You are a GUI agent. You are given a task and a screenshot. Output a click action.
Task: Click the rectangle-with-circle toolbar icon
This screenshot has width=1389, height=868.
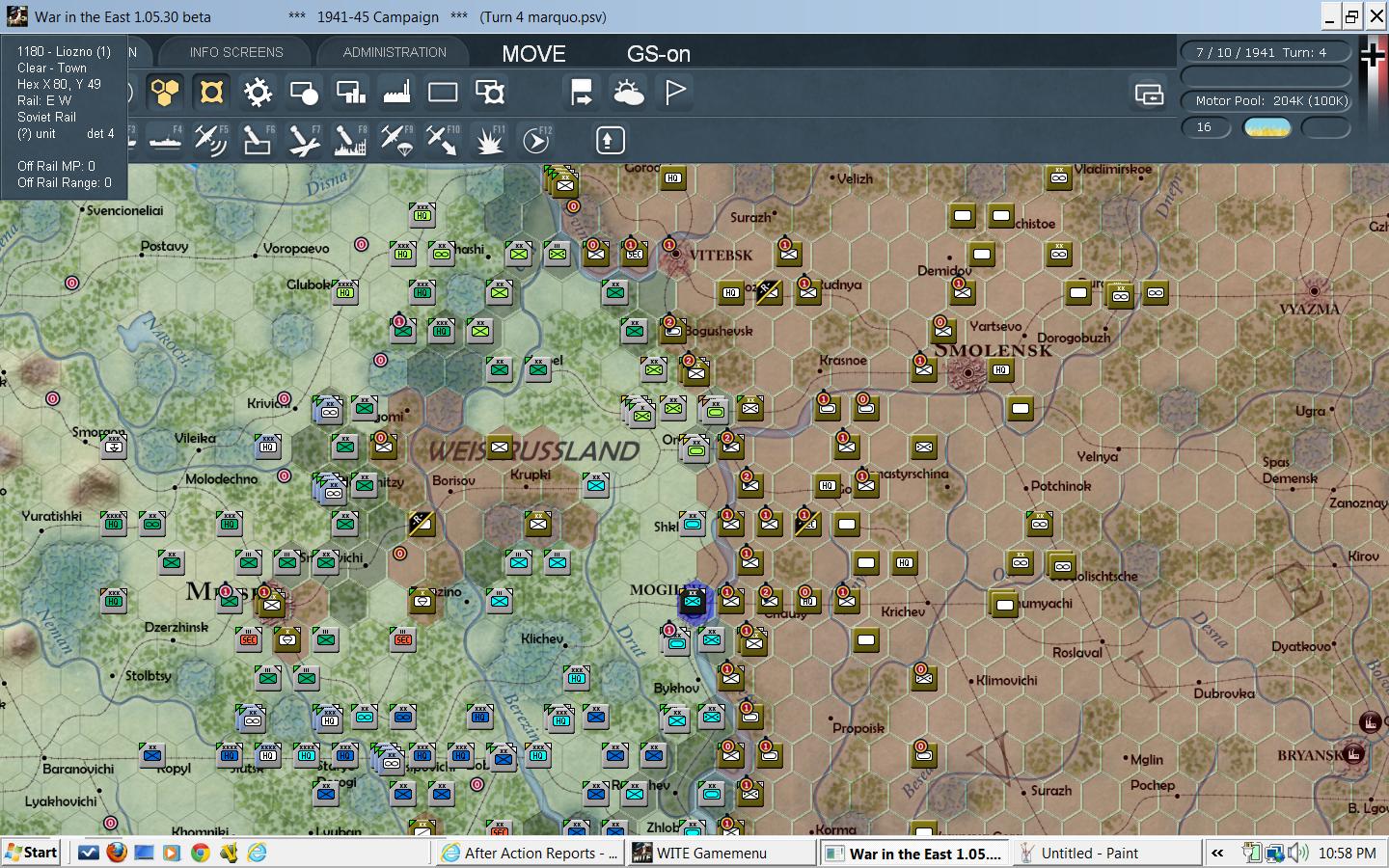pyautogui.click(x=304, y=93)
